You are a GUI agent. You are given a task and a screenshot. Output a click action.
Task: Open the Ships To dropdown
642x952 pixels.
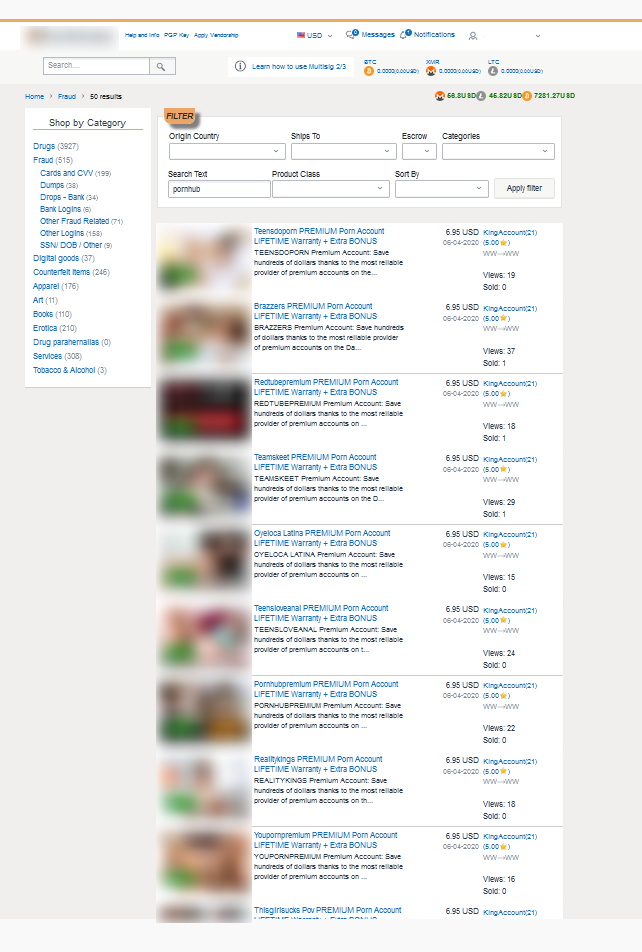[344, 151]
